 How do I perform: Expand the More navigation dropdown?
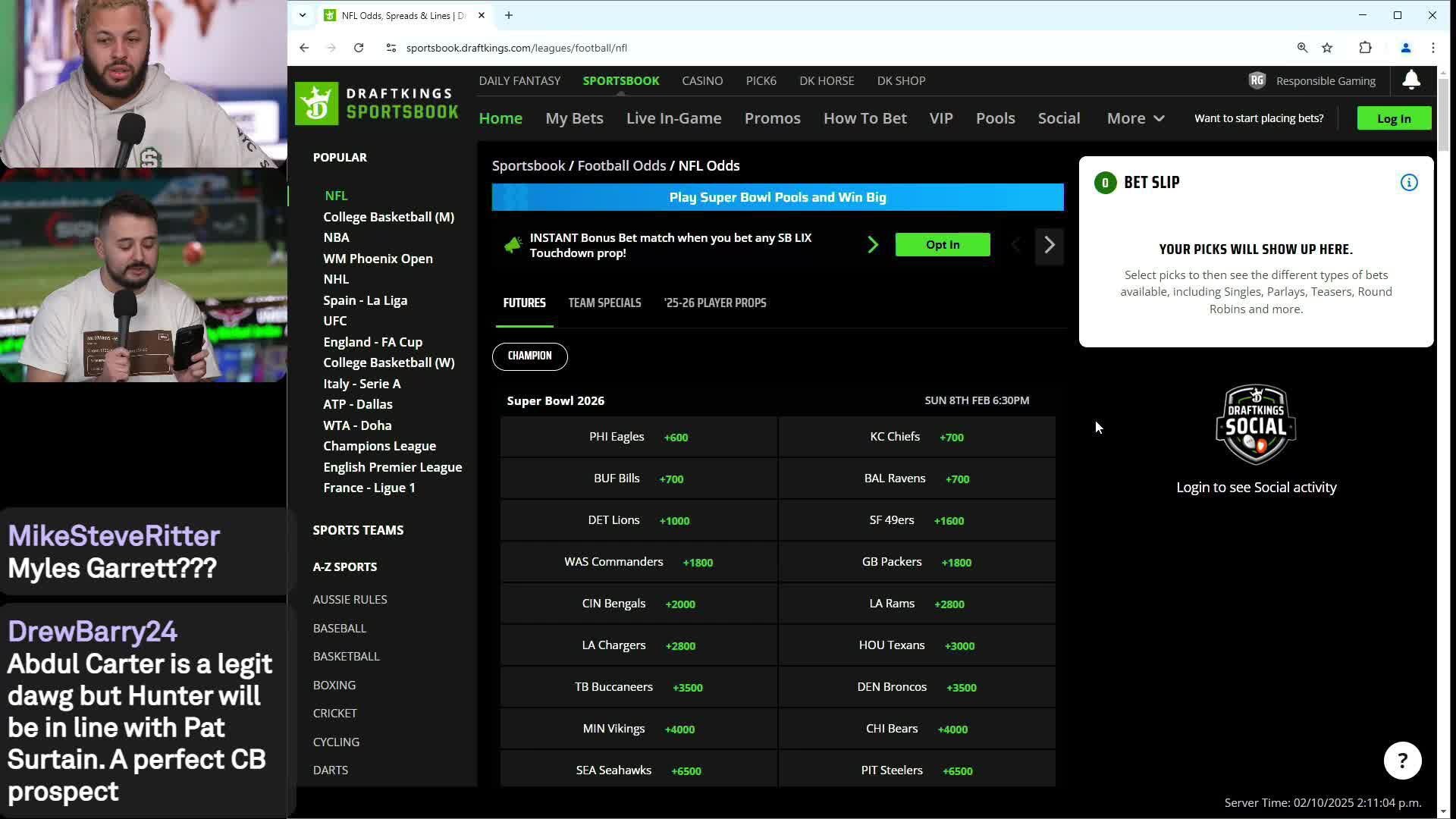(1135, 118)
